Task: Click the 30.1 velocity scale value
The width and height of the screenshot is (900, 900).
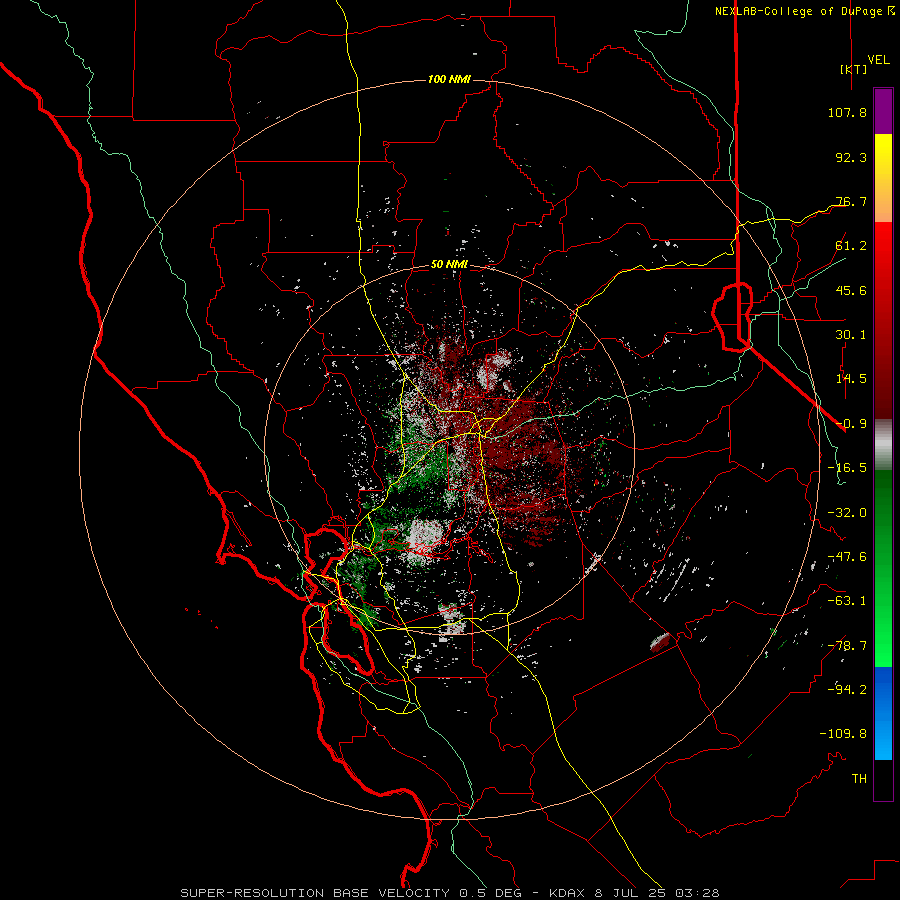Action: pos(851,335)
